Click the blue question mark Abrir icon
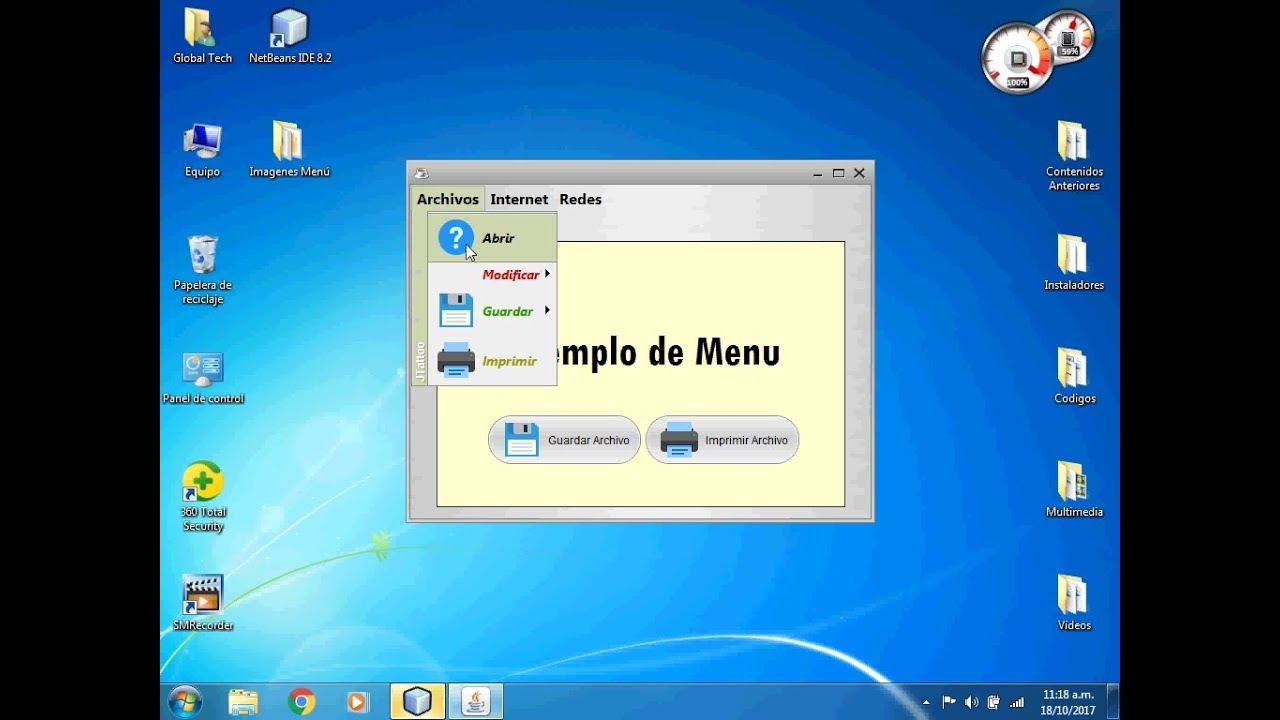 [x=456, y=237]
